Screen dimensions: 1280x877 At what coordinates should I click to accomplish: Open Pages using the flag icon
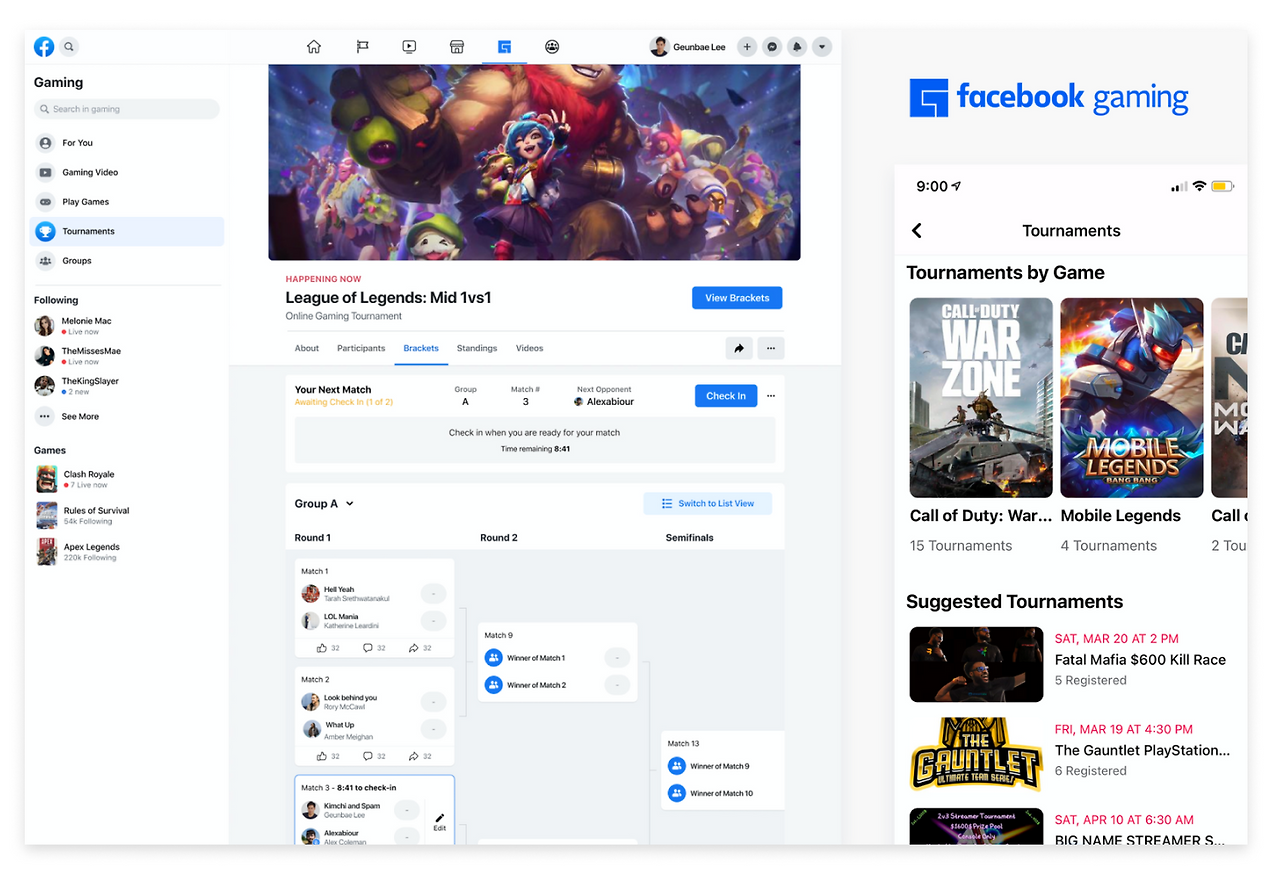click(x=363, y=47)
